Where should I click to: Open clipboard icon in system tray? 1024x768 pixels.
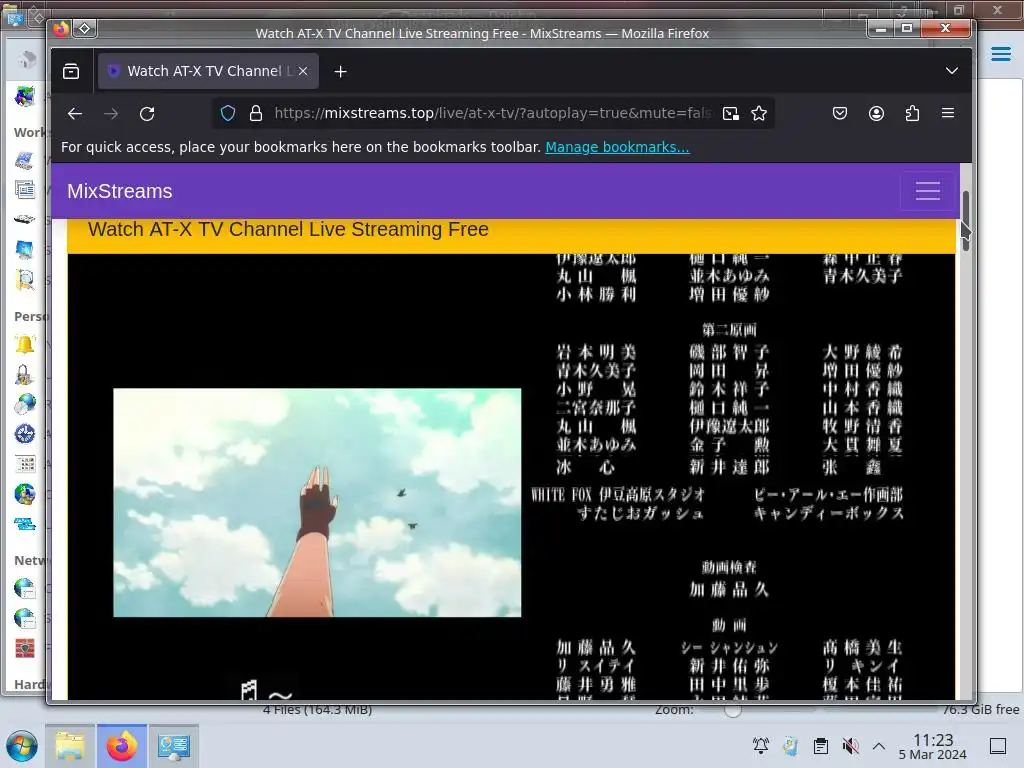(x=821, y=746)
